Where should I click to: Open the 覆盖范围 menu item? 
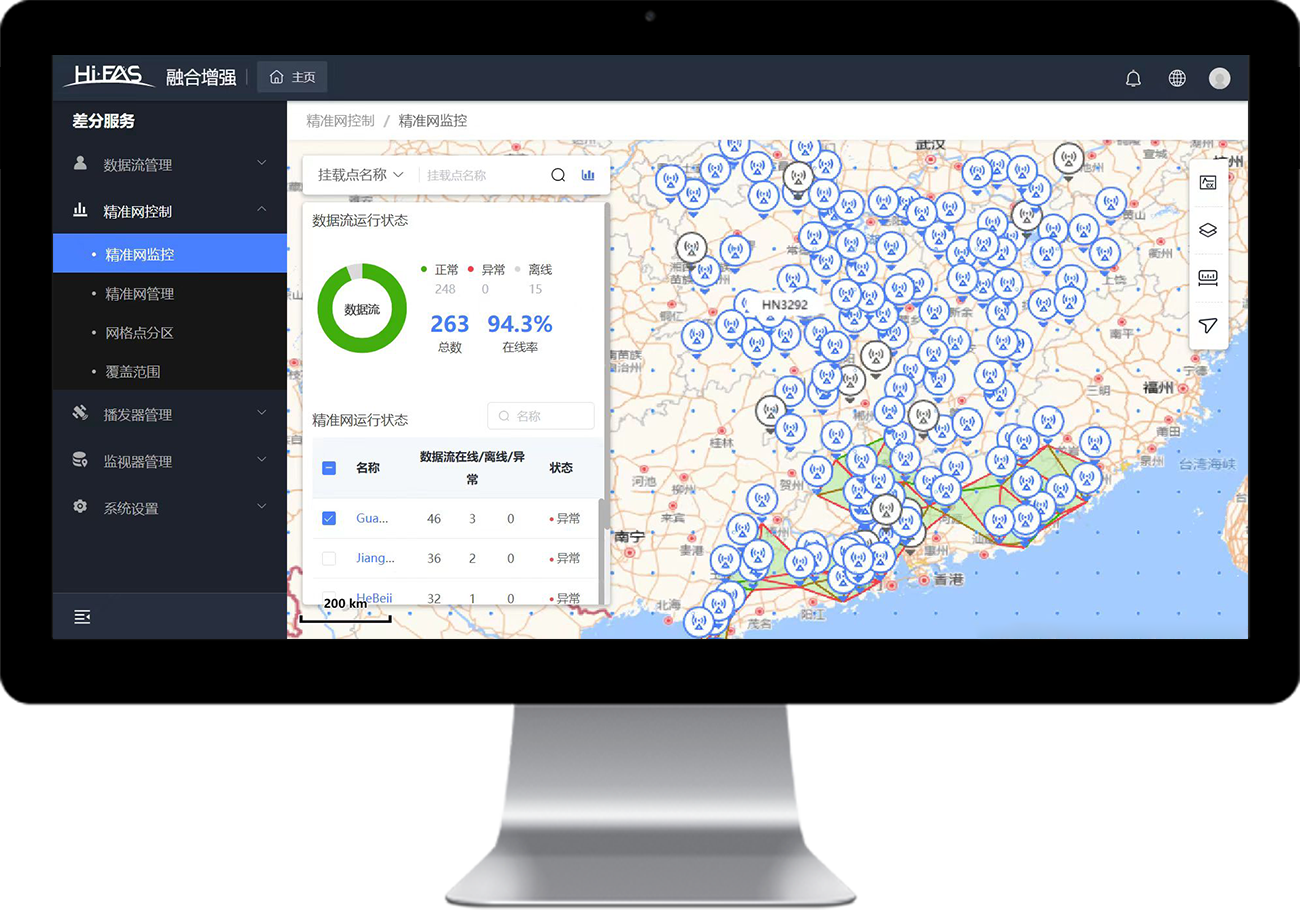pos(133,372)
